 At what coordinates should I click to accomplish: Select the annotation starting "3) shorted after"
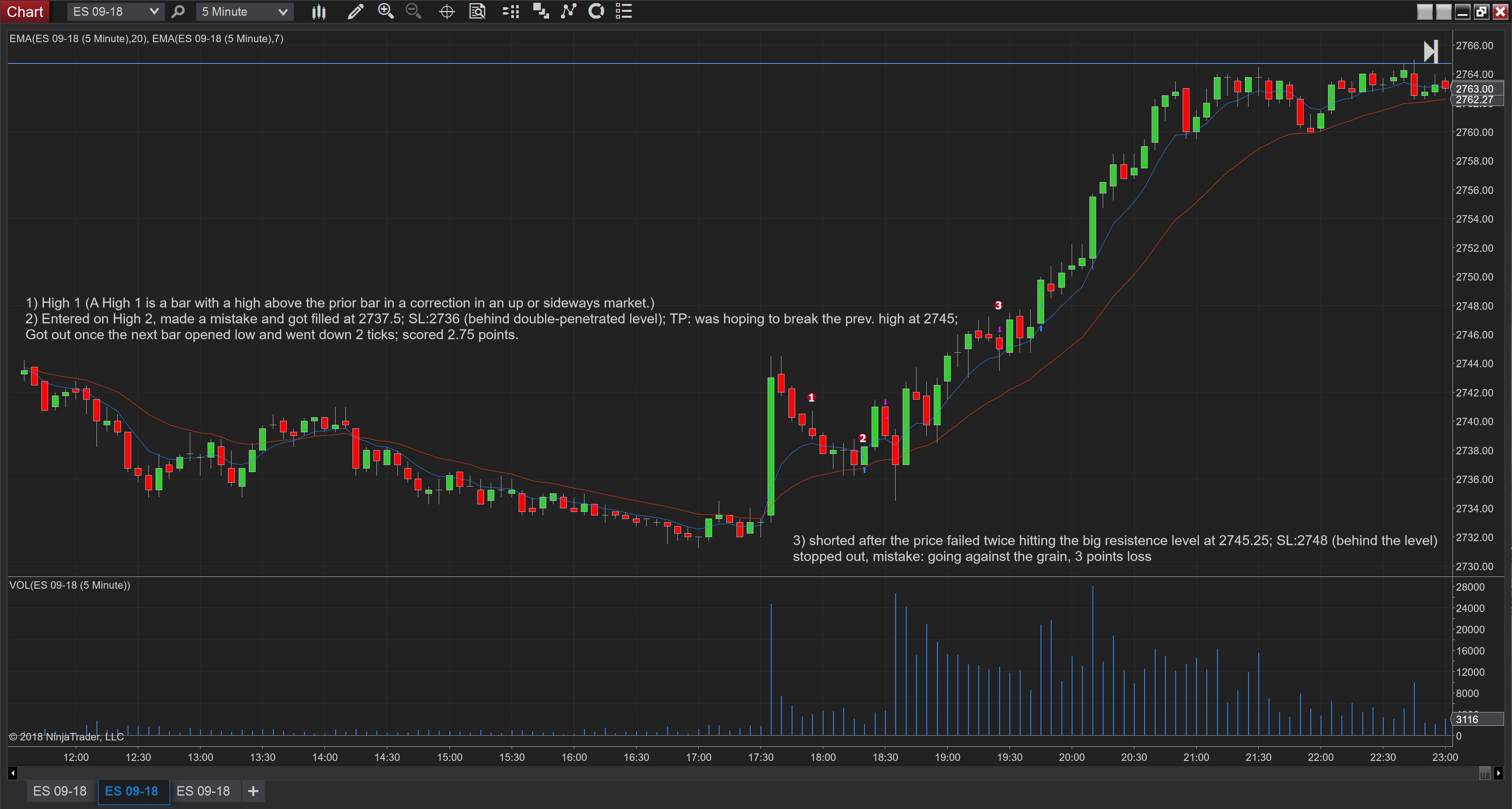coord(1115,541)
